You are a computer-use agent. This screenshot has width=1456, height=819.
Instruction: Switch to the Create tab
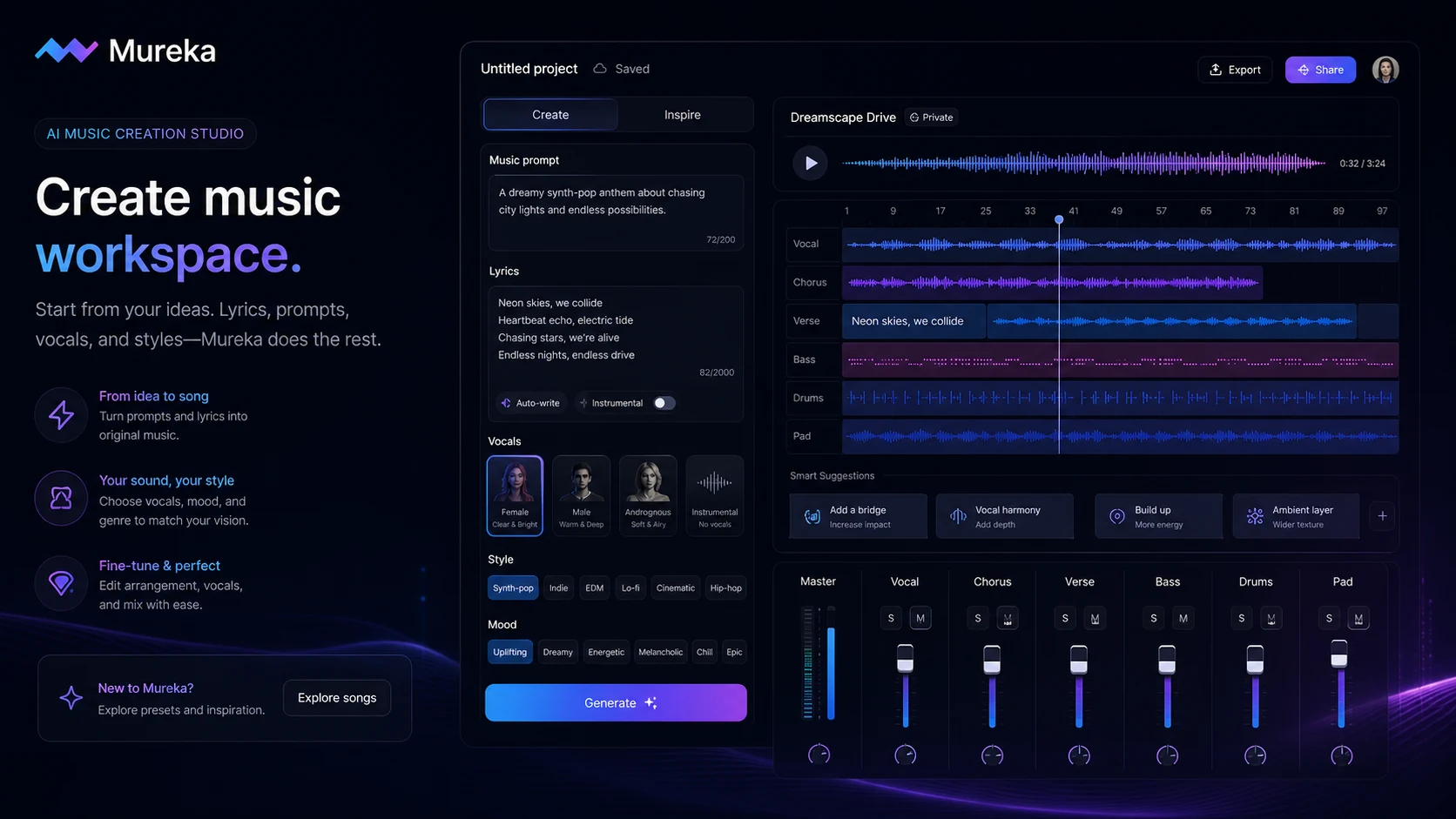tap(550, 115)
